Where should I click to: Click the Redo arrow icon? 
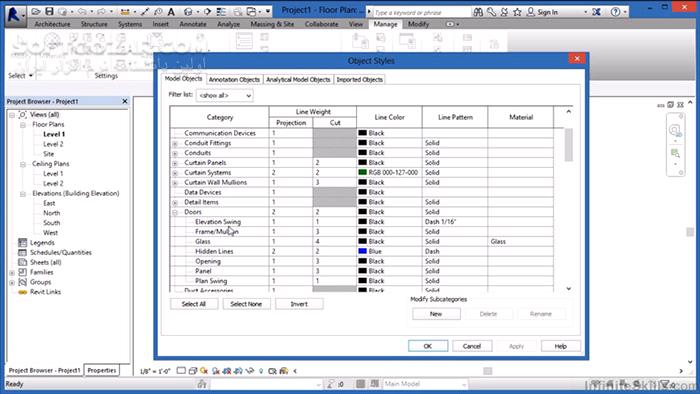coord(100,12)
